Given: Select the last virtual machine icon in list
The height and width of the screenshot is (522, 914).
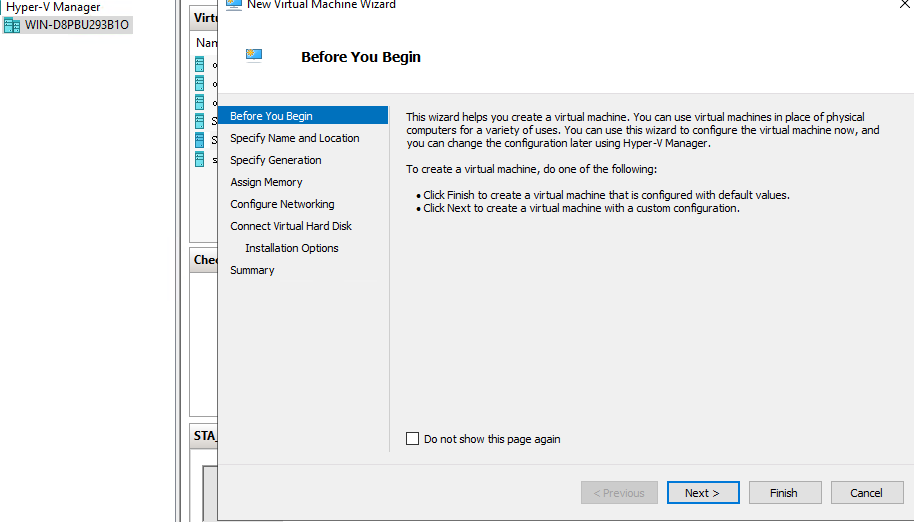Looking at the screenshot, I should pyautogui.click(x=201, y=159).
